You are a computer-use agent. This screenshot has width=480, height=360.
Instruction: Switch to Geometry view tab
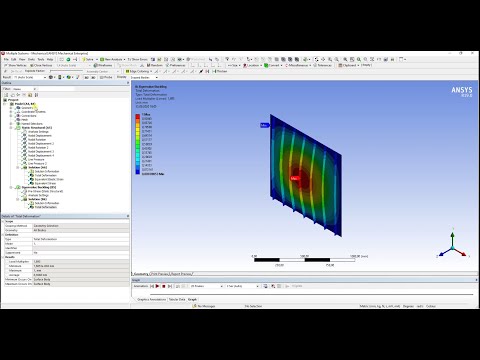[x=141, y=274]
